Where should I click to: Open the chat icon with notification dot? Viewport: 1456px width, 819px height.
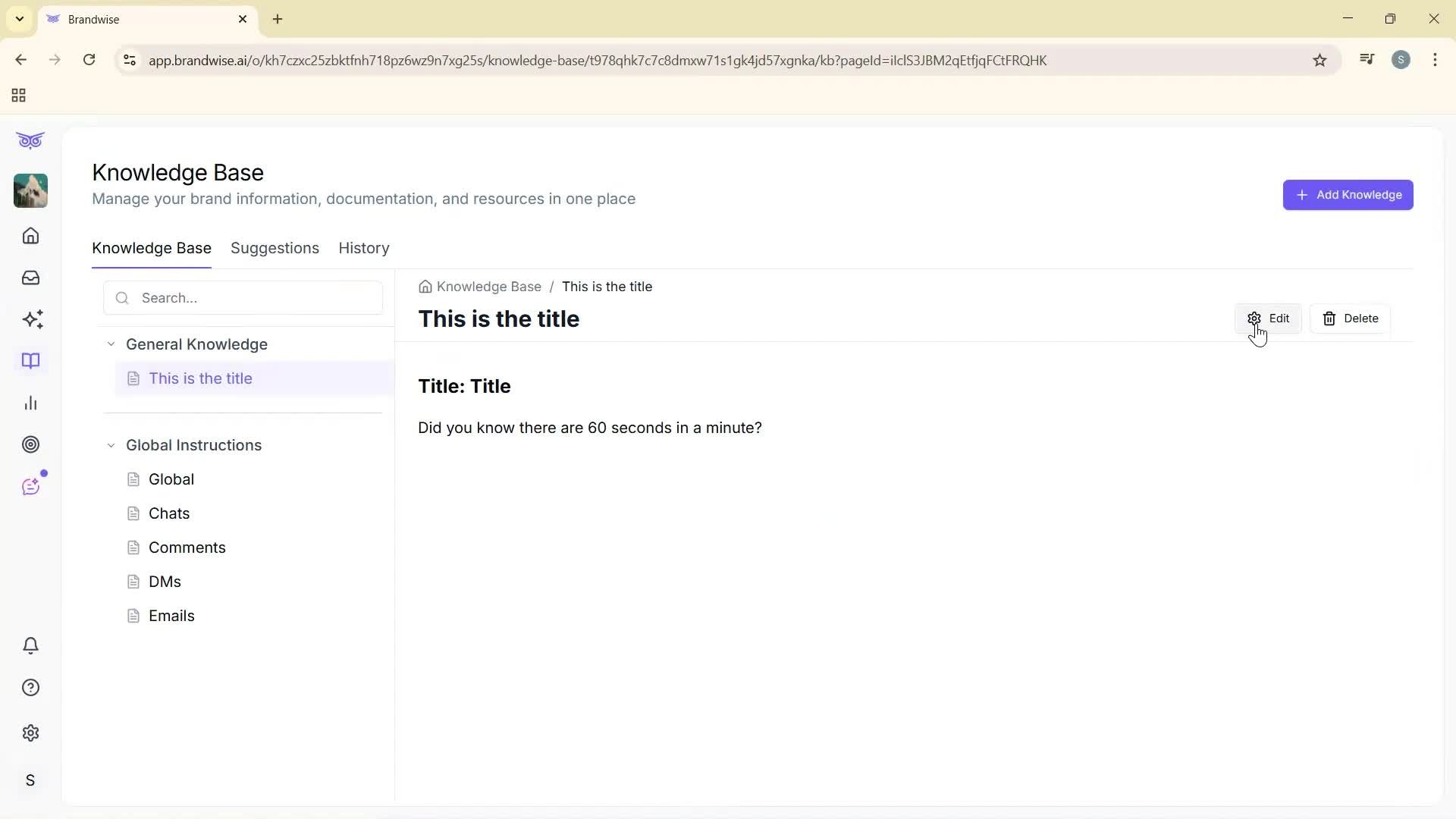[x=30, y=486]
